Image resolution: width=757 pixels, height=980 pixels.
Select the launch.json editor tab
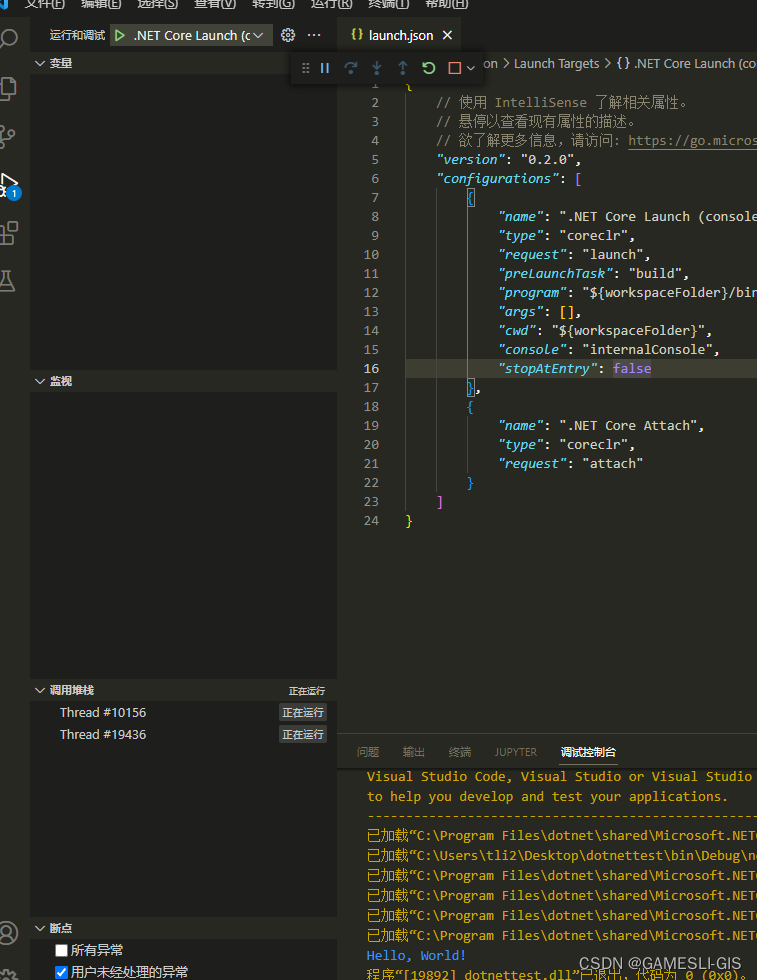[x=399, y=36]
